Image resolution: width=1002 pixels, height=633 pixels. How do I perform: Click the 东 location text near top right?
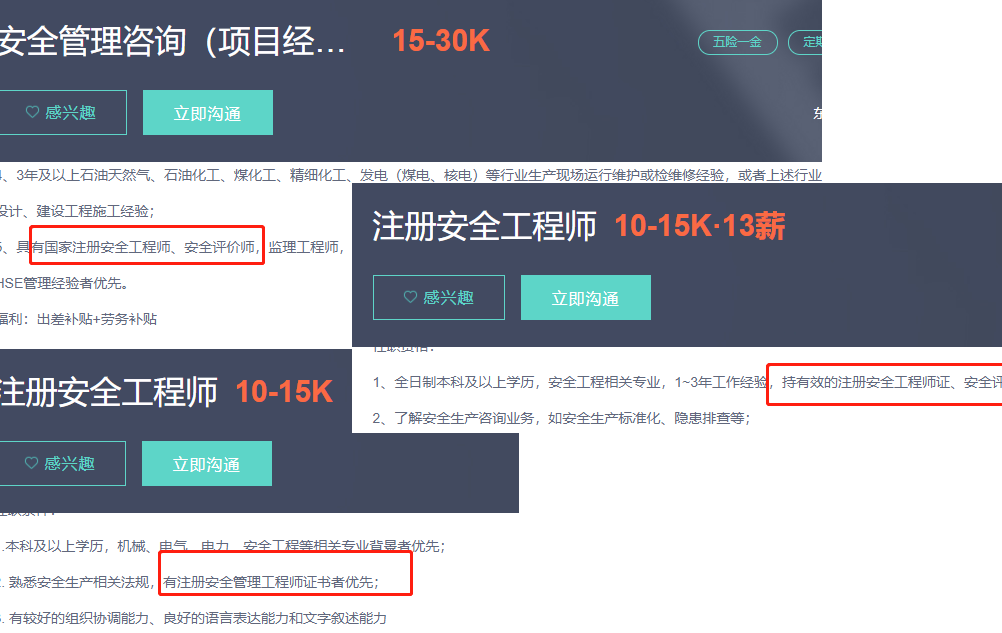(819, 114)
